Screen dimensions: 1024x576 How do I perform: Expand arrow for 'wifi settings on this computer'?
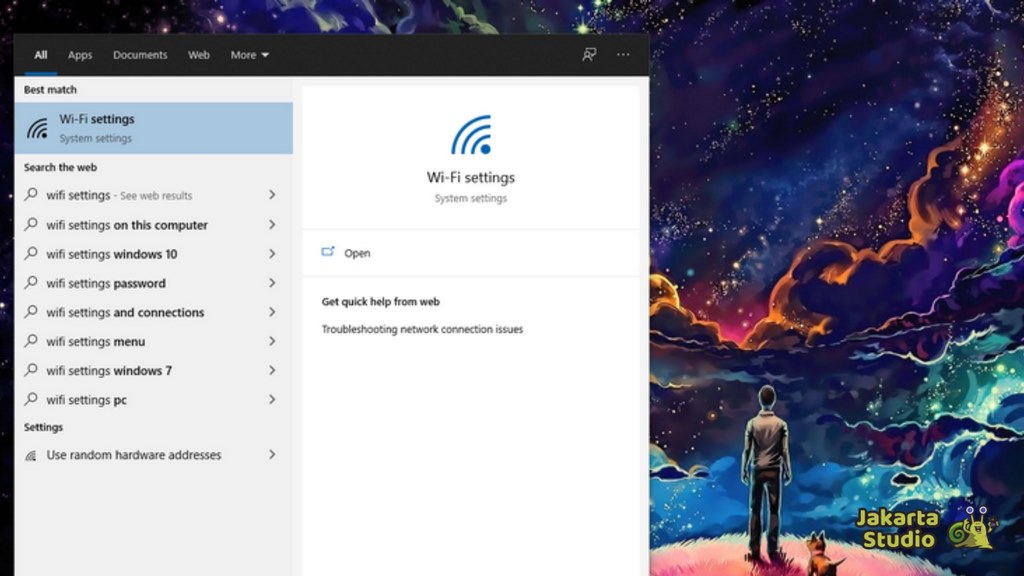pyautogui.click(x=272, y=225)
